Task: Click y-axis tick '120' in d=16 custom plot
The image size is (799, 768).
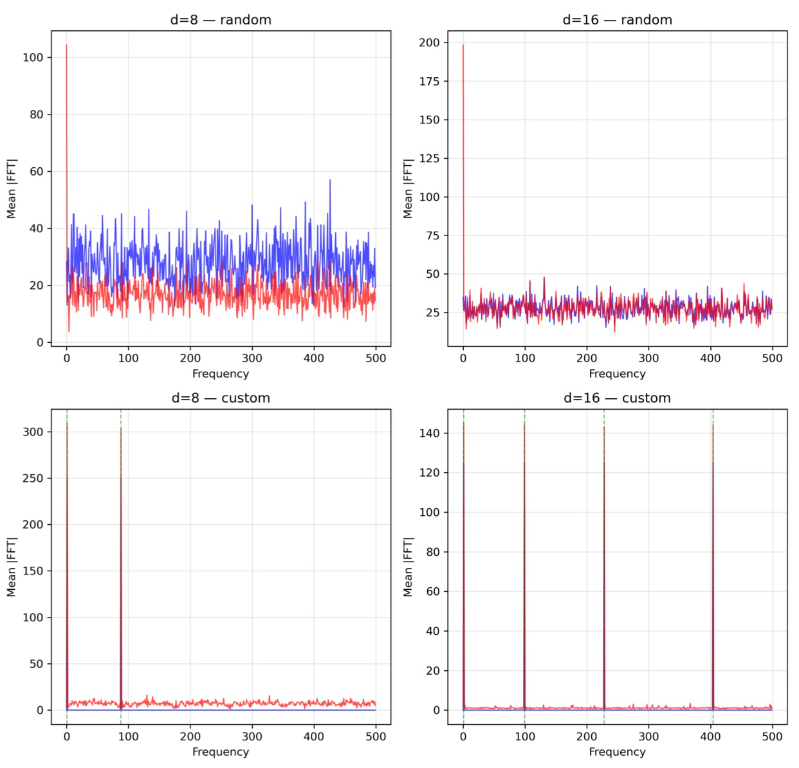Action: tap(430, 473)
